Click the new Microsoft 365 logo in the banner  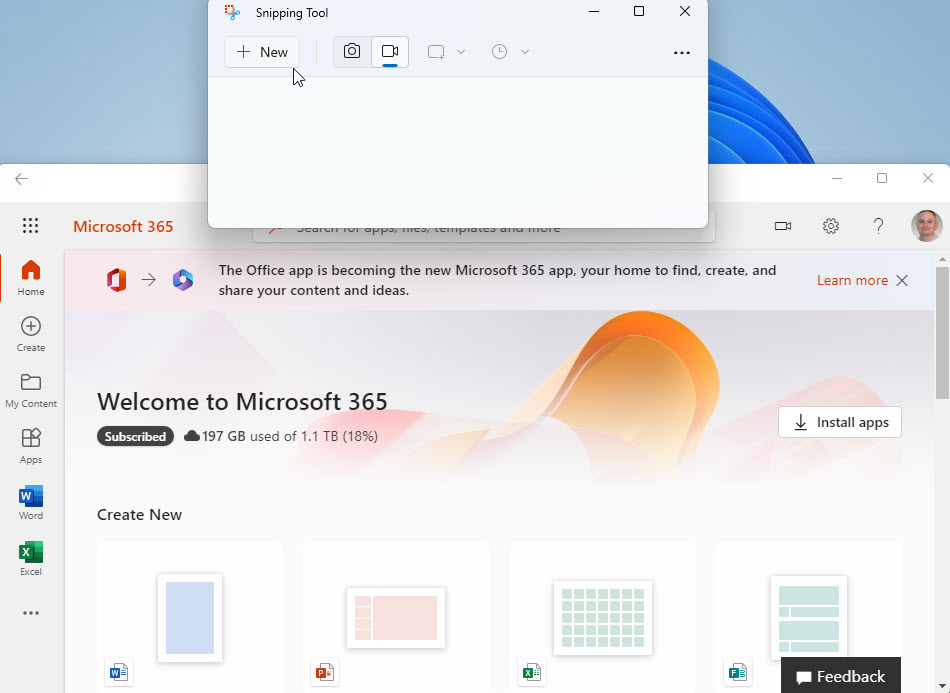point(182,280)
